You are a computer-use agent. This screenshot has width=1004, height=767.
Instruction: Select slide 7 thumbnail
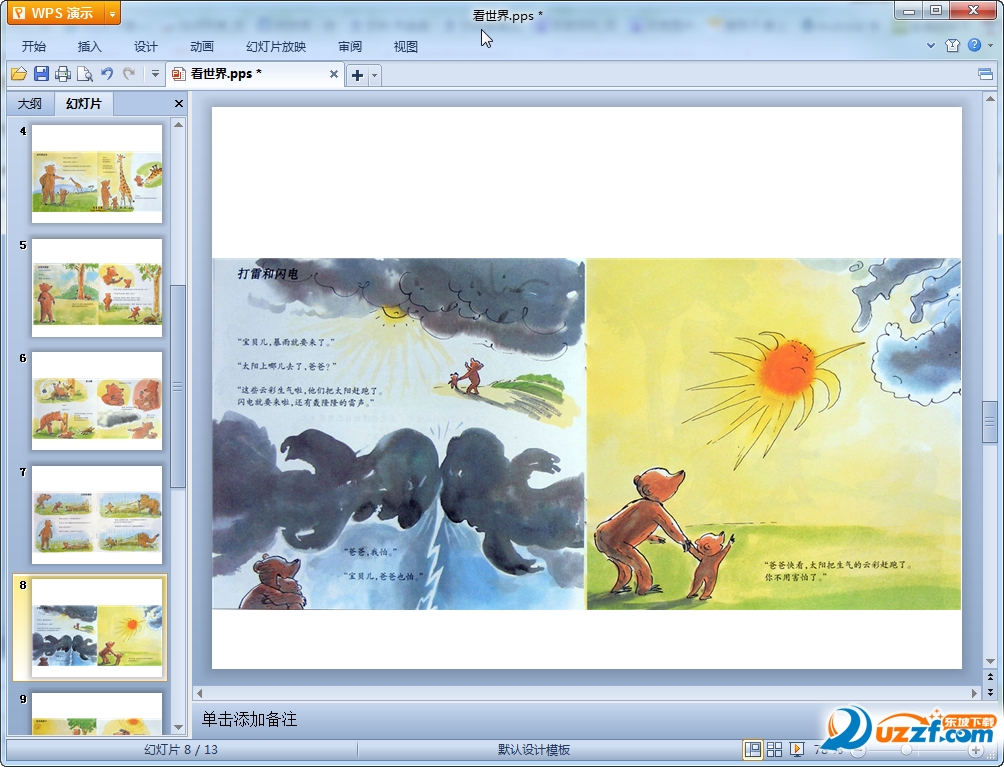[97, 515]
